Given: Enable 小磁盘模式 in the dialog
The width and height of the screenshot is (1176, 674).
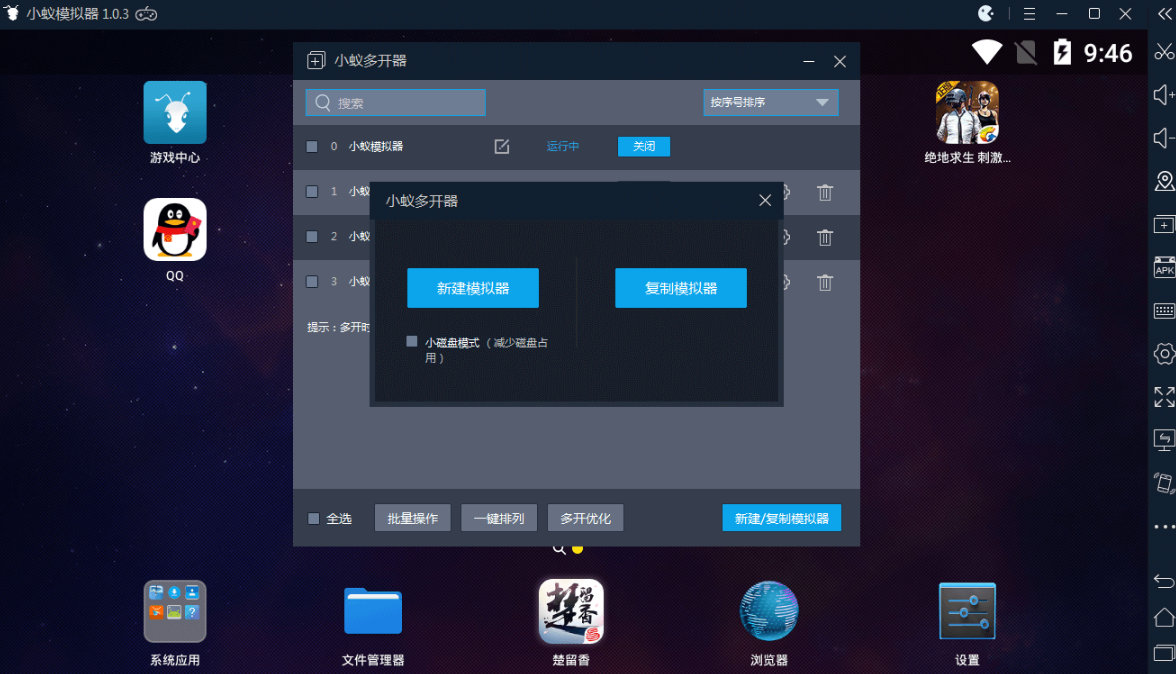Looking at the screenshot, I should click(x=411, y=341).
